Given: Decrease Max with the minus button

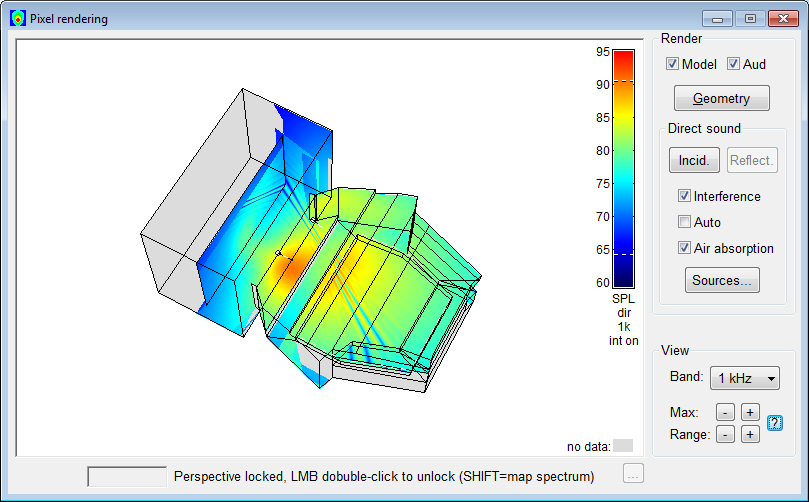Looking at the screenshot, I should point(725,412).
